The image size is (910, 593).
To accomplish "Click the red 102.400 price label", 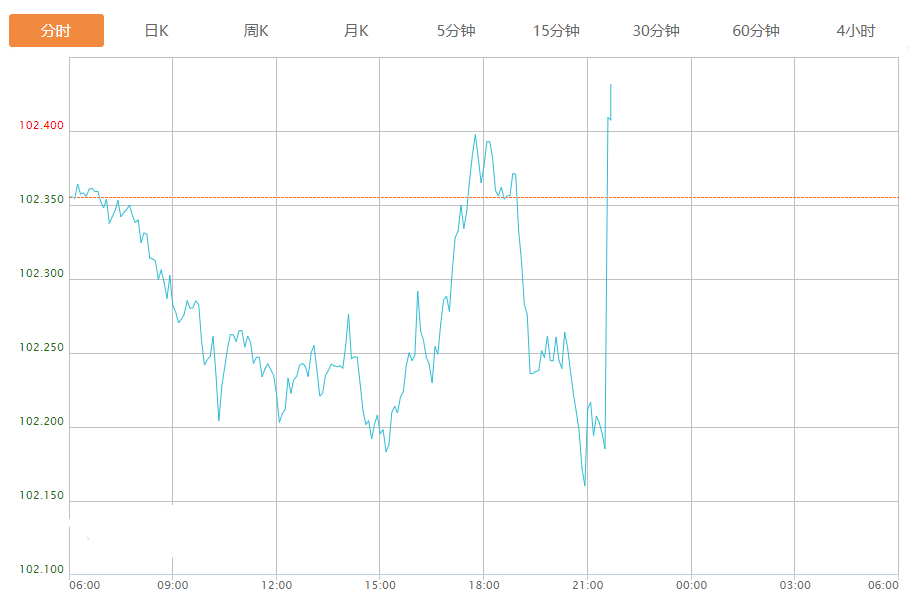I will tap(41, 126).
